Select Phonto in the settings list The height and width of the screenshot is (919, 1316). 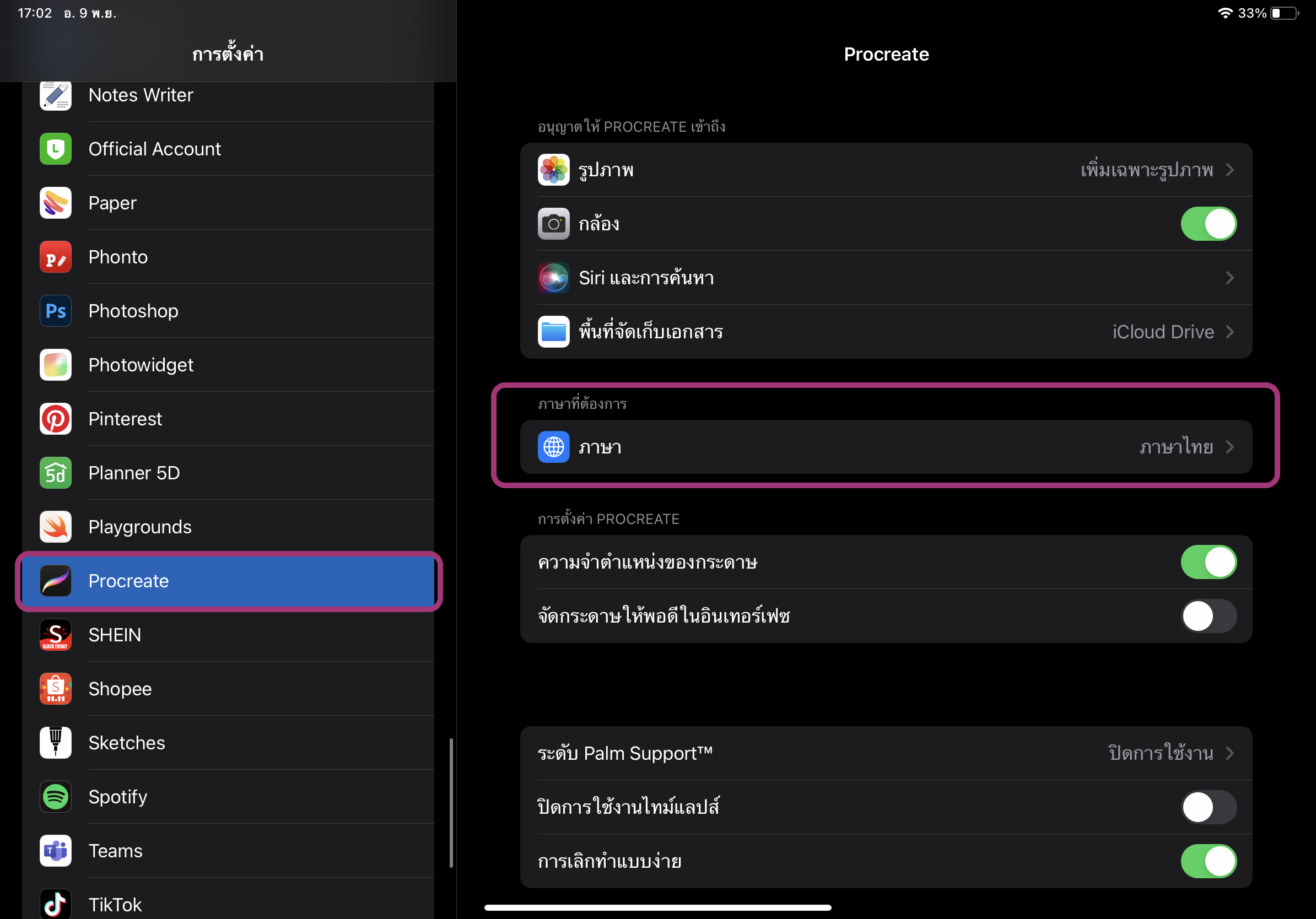(x=118, y=257)
